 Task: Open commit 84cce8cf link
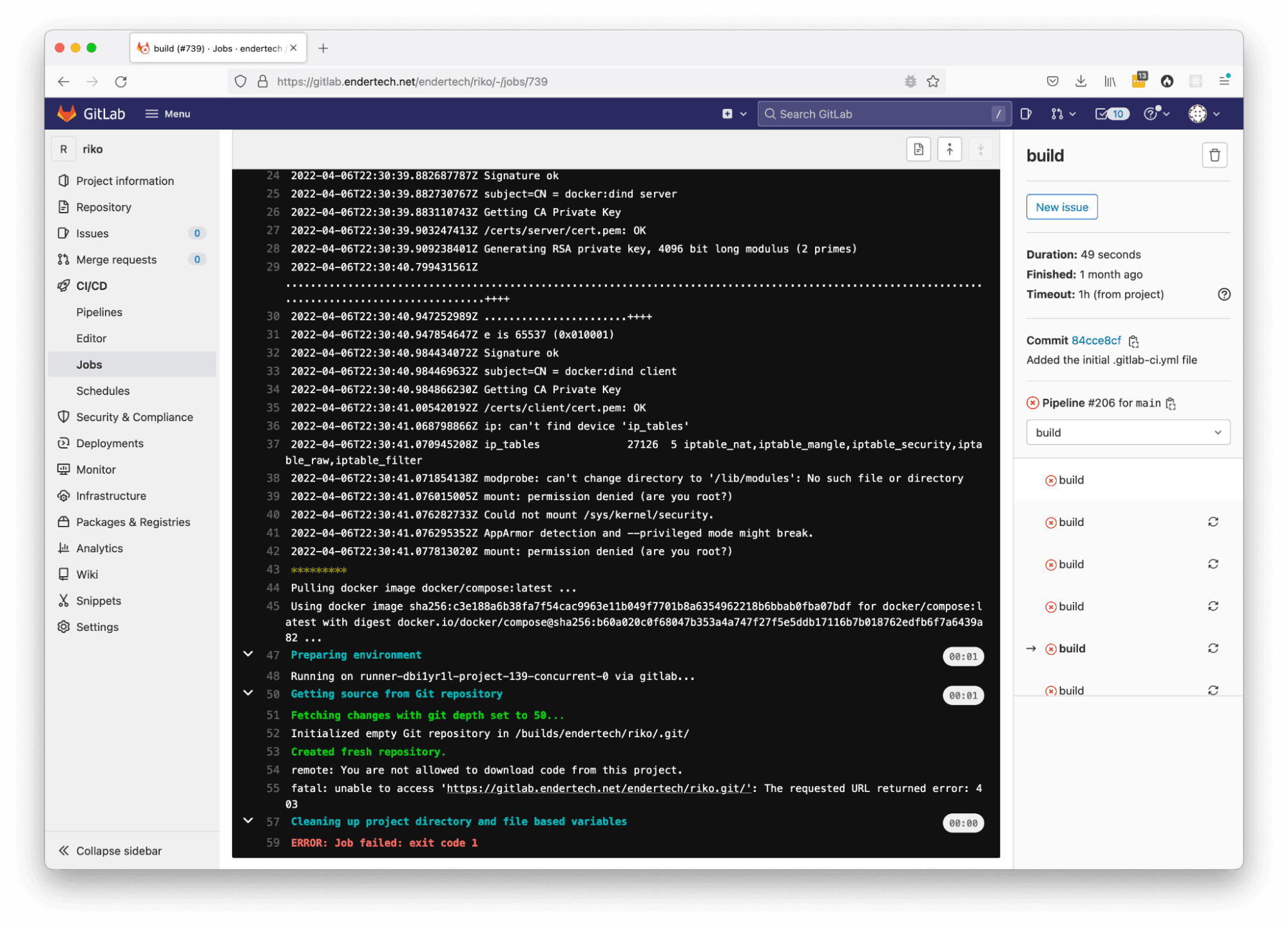1095,340
